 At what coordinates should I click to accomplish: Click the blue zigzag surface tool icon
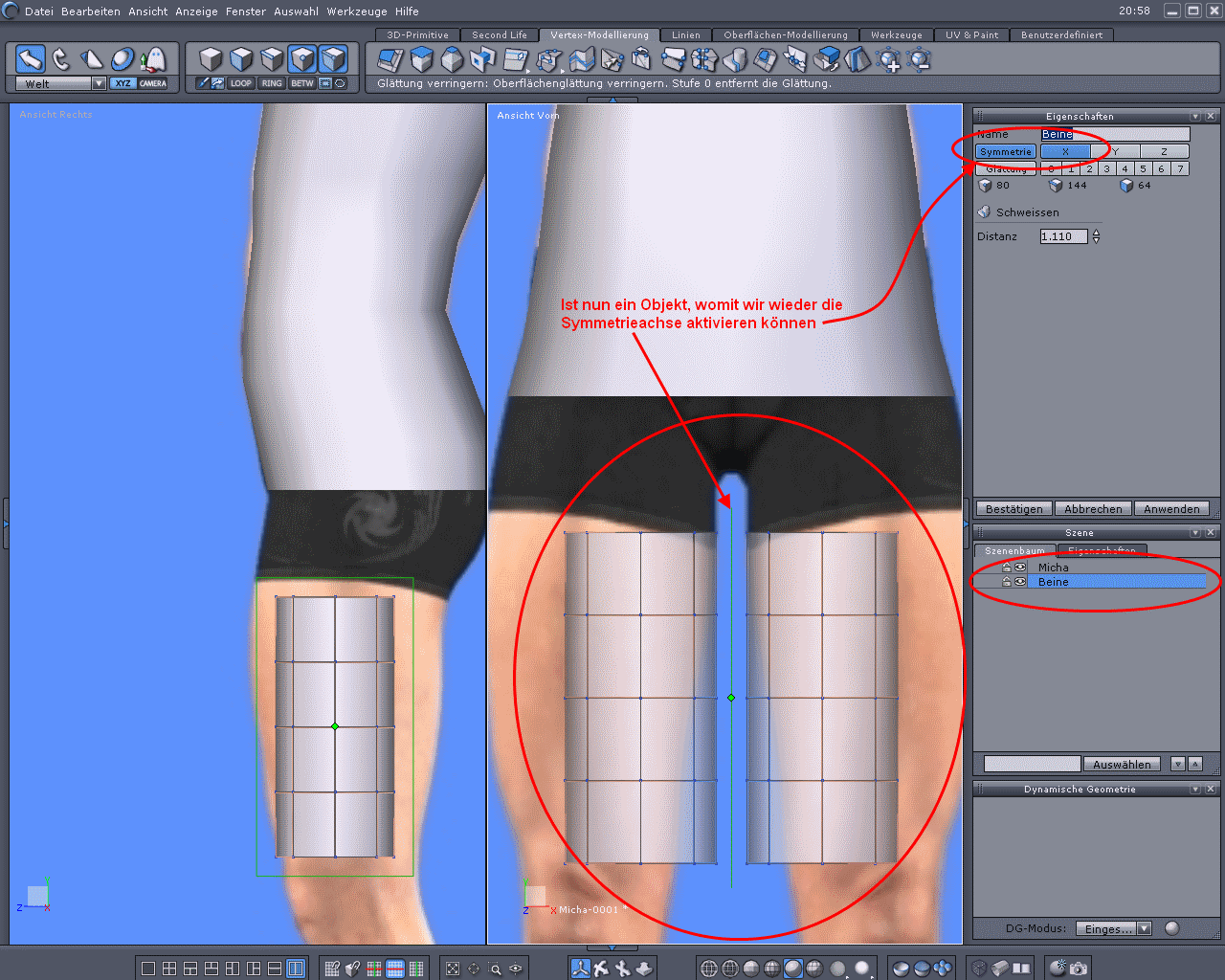[582, 59]
